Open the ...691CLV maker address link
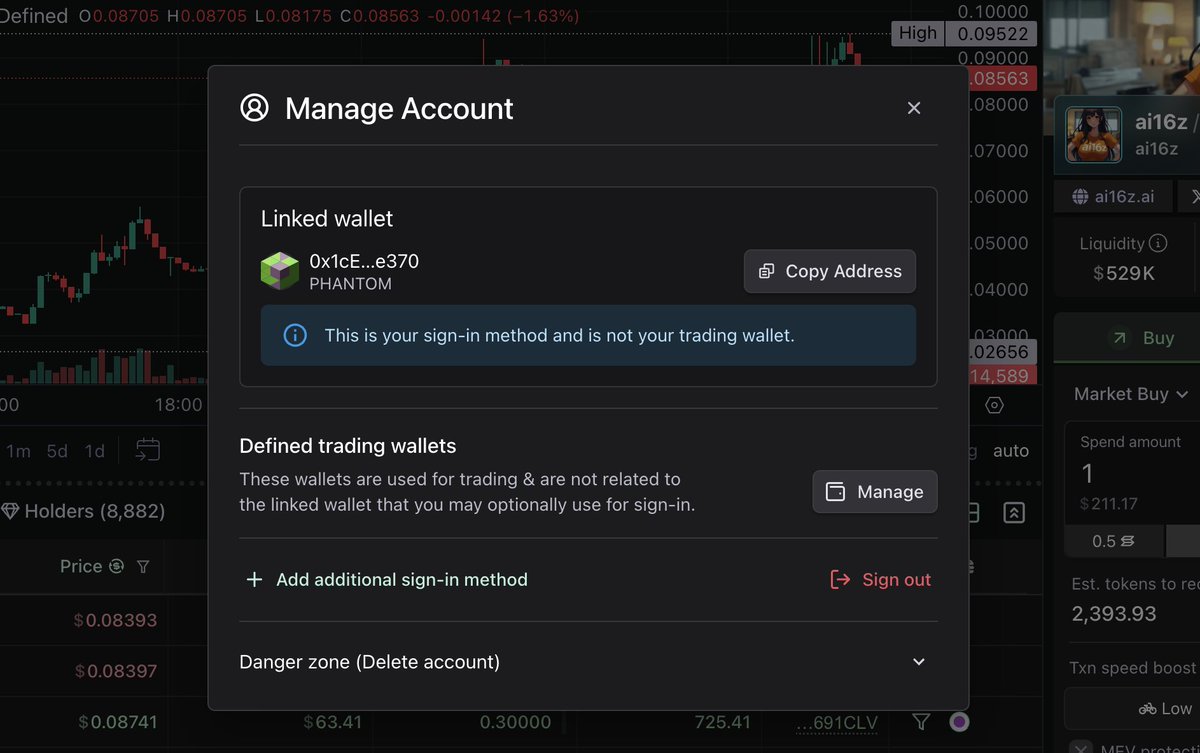 tap(836, 722)
